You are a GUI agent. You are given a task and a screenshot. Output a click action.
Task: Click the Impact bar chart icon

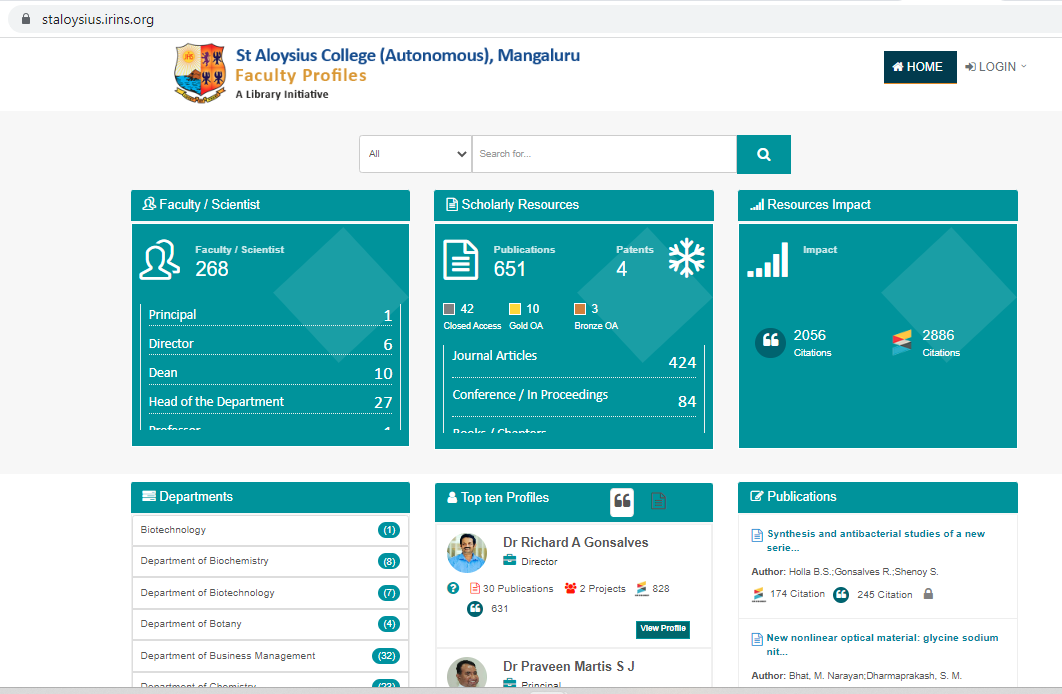pyautogui.click(x=768, y=260)
